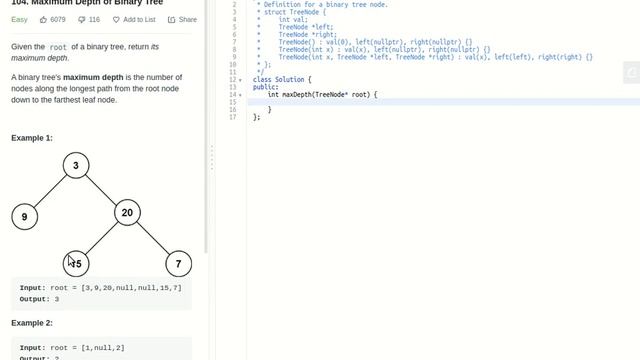Collapse the class Solution fold arrow at line 12
The height and width of the screenshot is (360, 640).
(x=240, y=80)
